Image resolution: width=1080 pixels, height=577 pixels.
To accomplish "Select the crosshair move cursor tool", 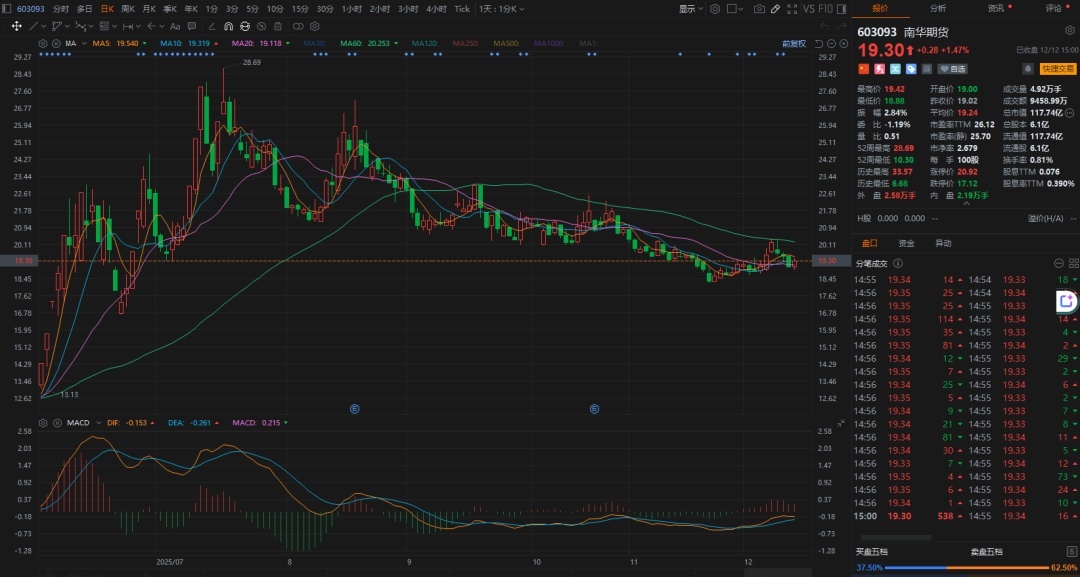I will tap(17, 26).
